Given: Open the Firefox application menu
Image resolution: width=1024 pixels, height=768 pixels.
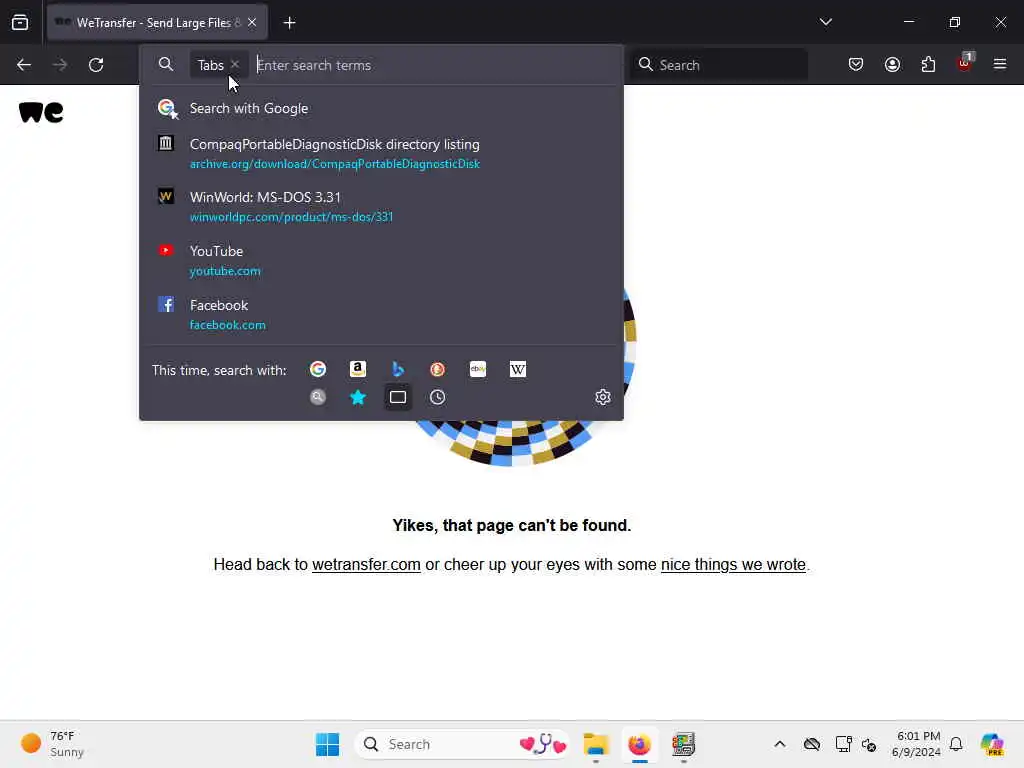Looking at the screenshot, I should coord(1000,64).
